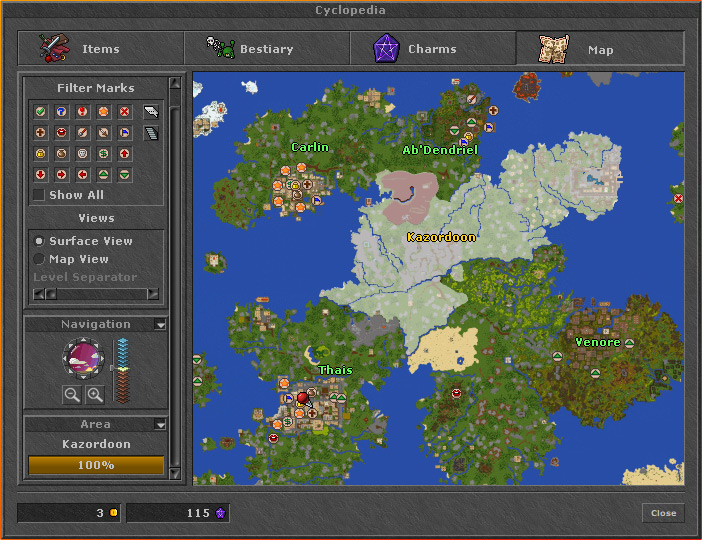Click the zoom out magnifier icon
This screenshot has width=702, height=540.
point(72,395)
